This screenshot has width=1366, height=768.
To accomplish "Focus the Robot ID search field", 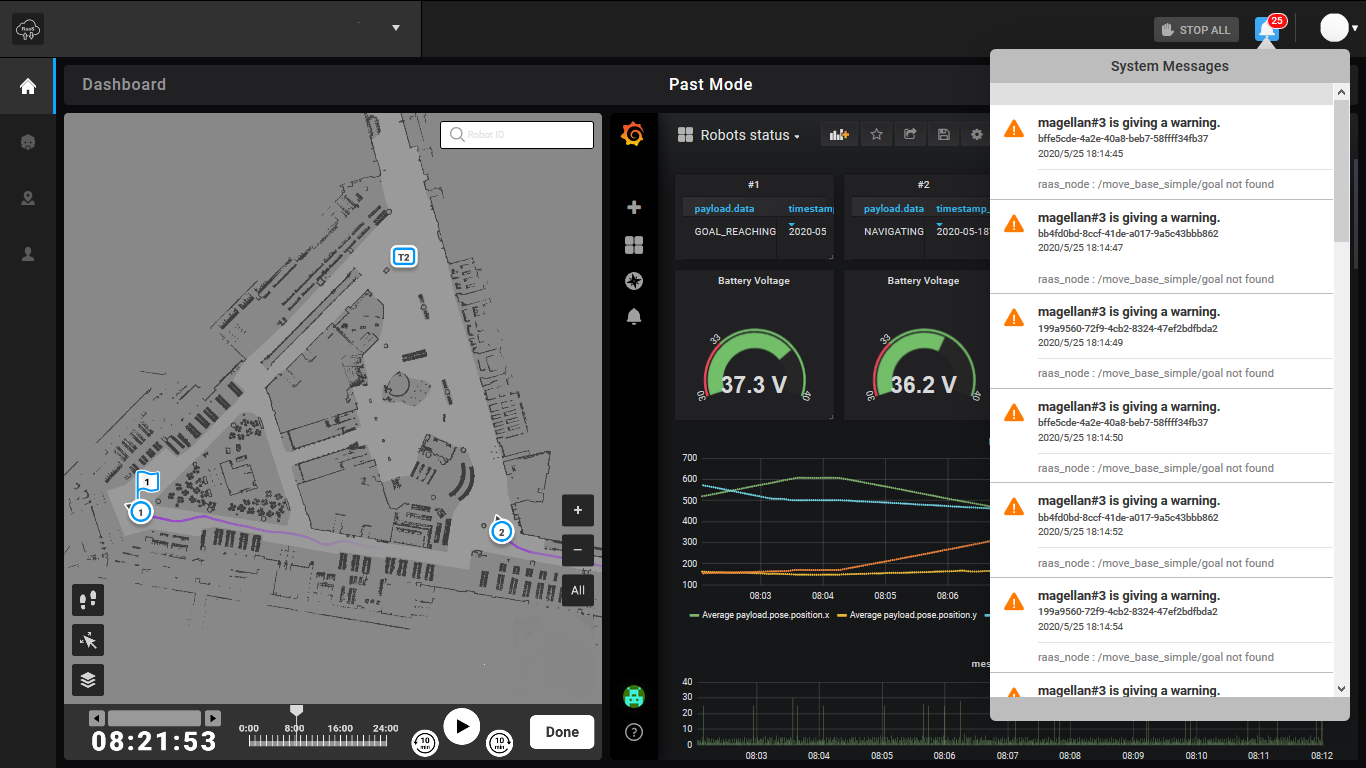I will pos(517,134).
